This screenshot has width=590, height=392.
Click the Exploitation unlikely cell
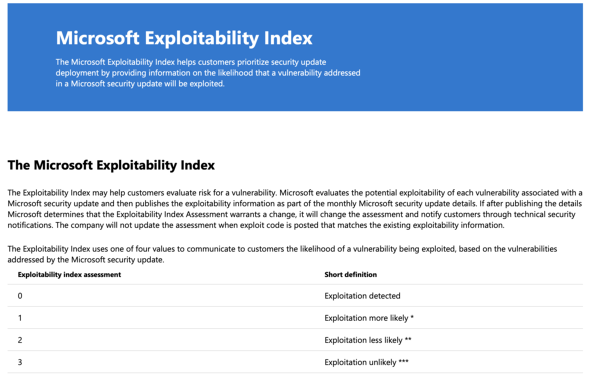tap(366, 363)
